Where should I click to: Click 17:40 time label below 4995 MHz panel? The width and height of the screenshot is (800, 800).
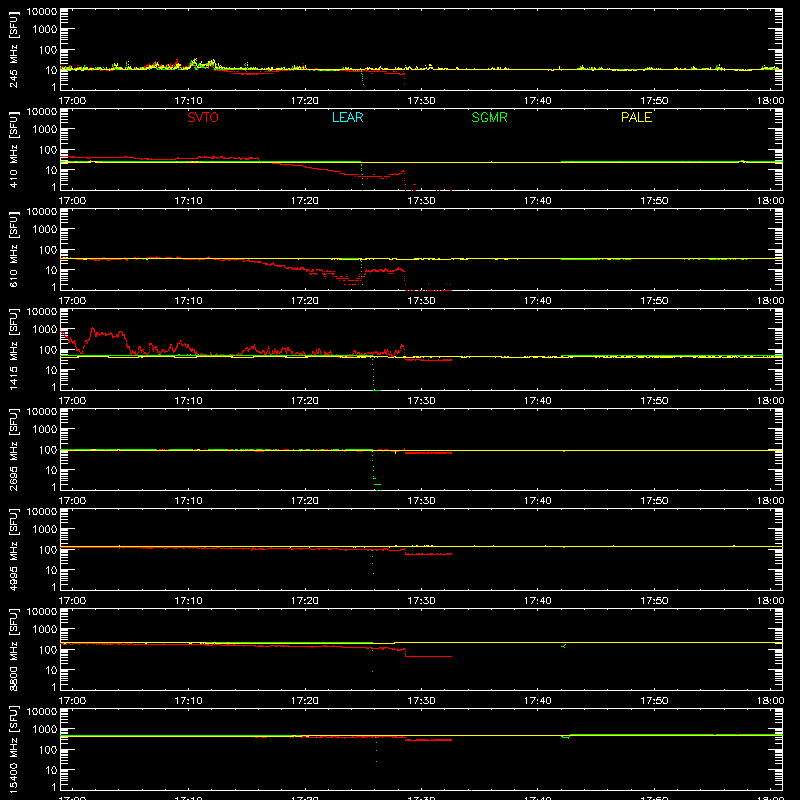click(538, 601)
